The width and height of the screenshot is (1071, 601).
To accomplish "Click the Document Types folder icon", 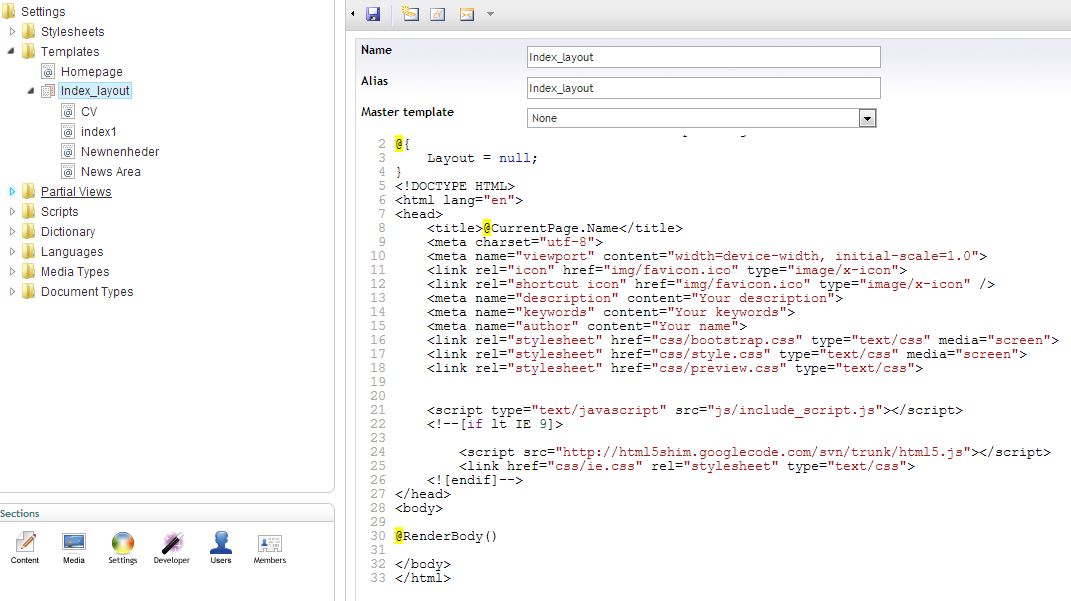I will (28, 292).
